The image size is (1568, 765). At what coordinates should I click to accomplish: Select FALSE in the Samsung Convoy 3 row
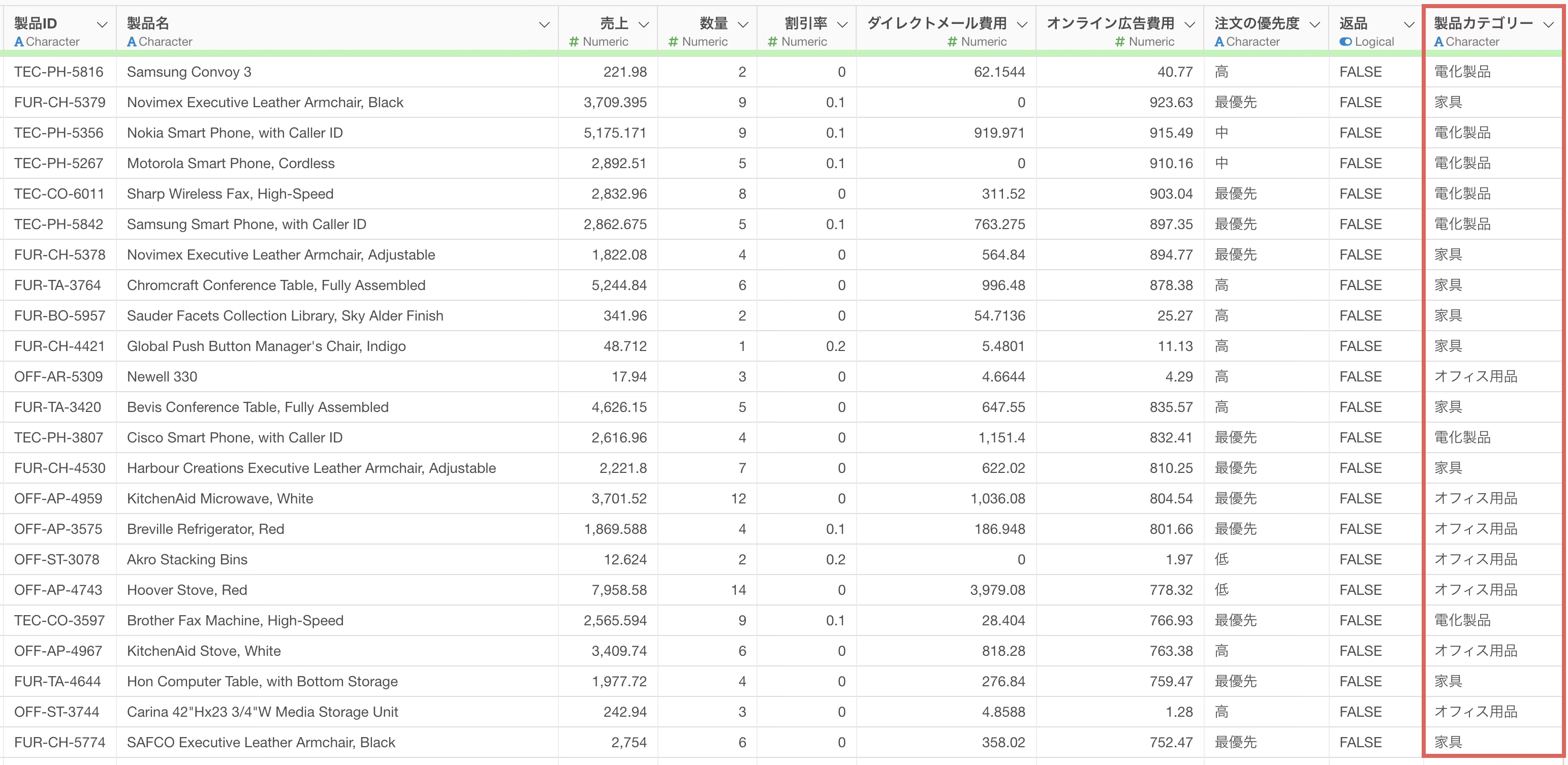tap(1360, 72)
